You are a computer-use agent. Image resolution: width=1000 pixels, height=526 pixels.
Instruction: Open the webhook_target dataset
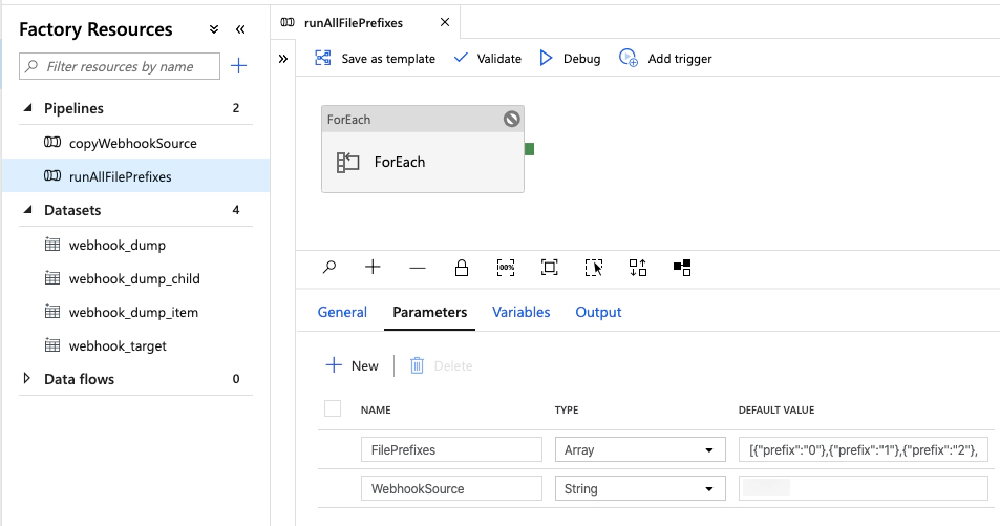pos(117,346)
